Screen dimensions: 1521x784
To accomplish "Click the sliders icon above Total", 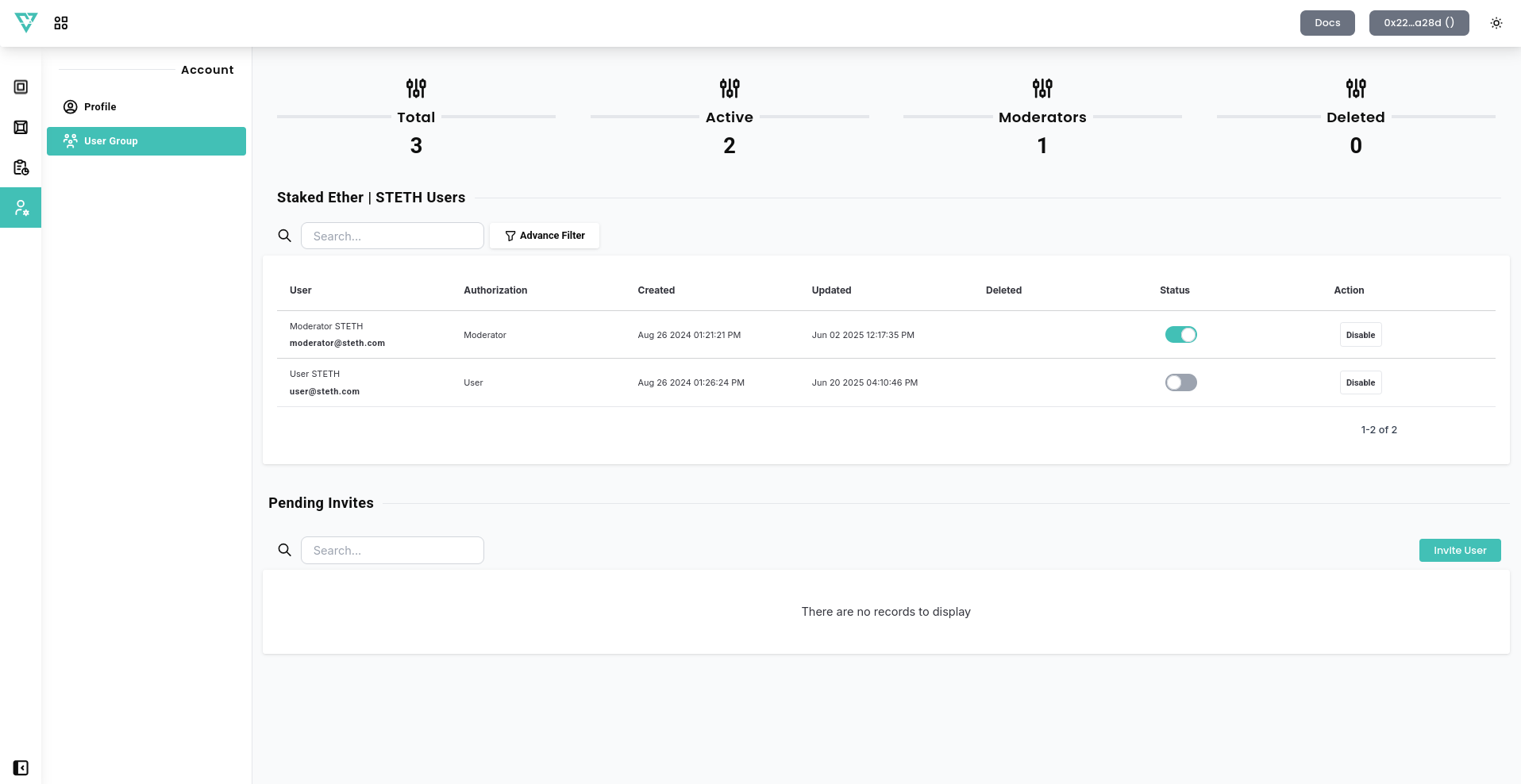I will click(416, 88).
